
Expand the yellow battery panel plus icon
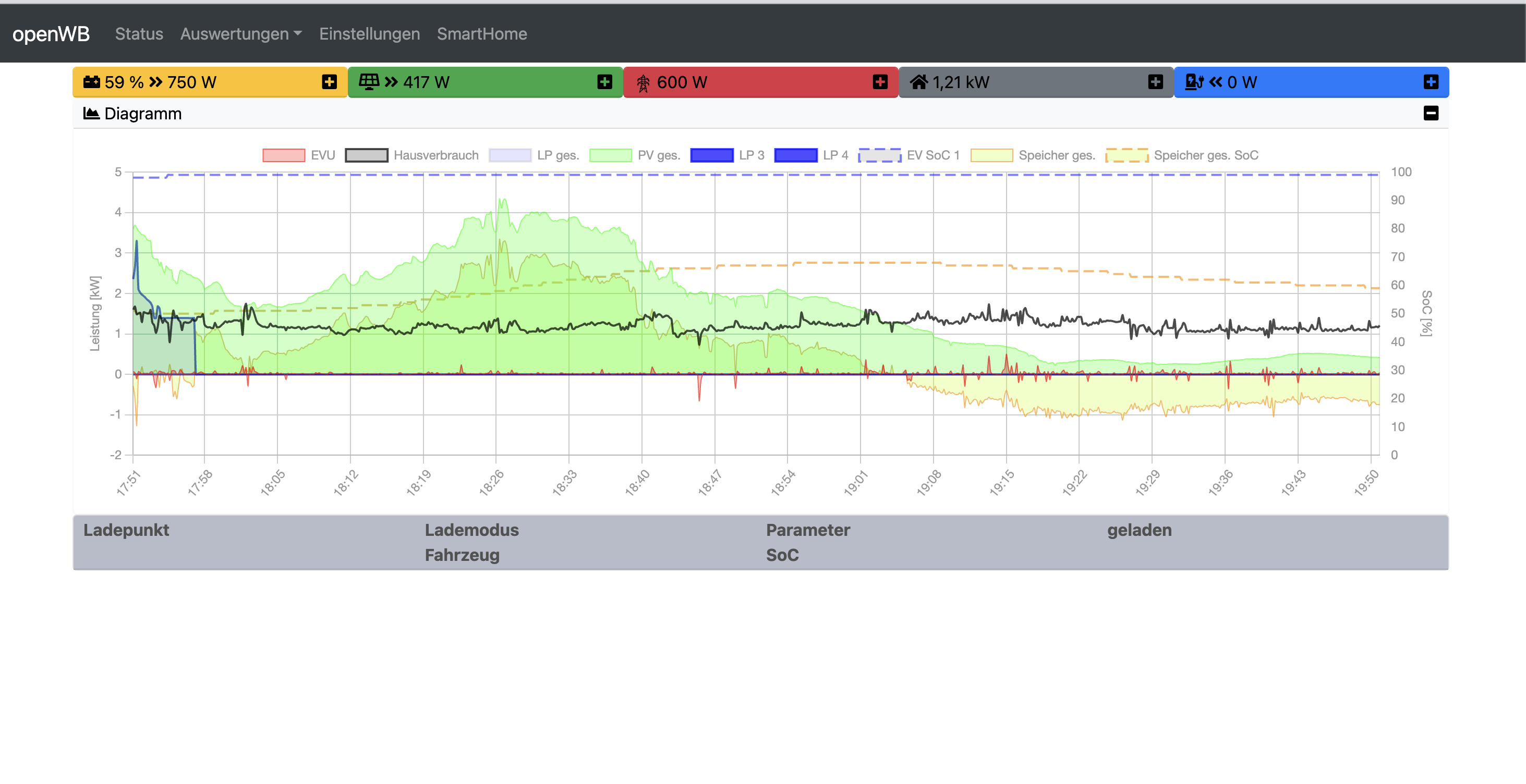[330, 82]
